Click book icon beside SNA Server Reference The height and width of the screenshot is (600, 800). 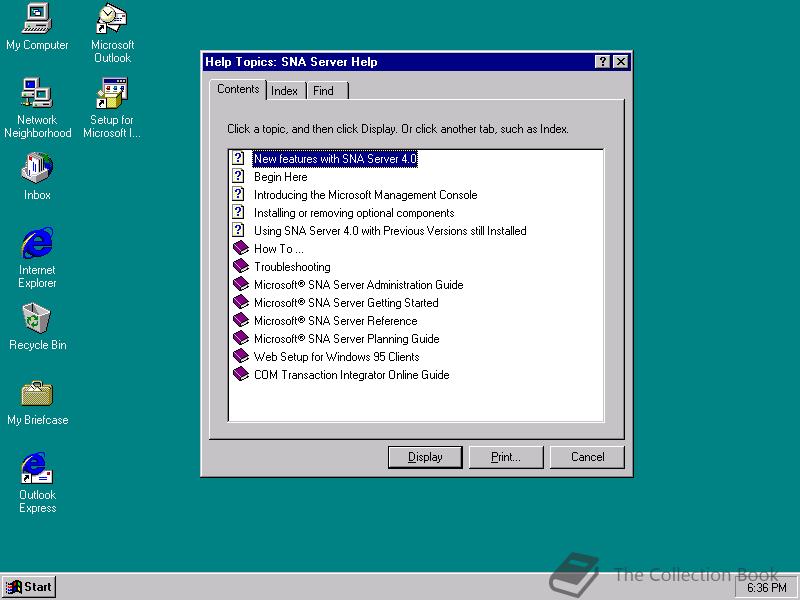[x=240, y=320]
